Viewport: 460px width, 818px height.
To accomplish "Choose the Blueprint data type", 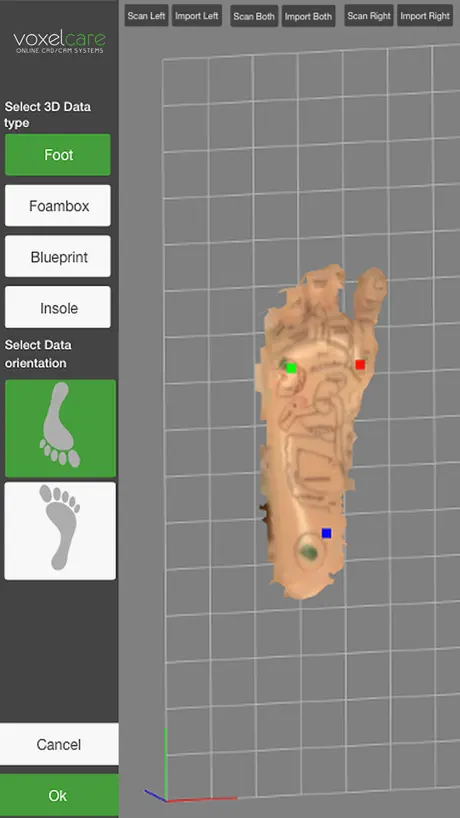I will coord(58,257).
